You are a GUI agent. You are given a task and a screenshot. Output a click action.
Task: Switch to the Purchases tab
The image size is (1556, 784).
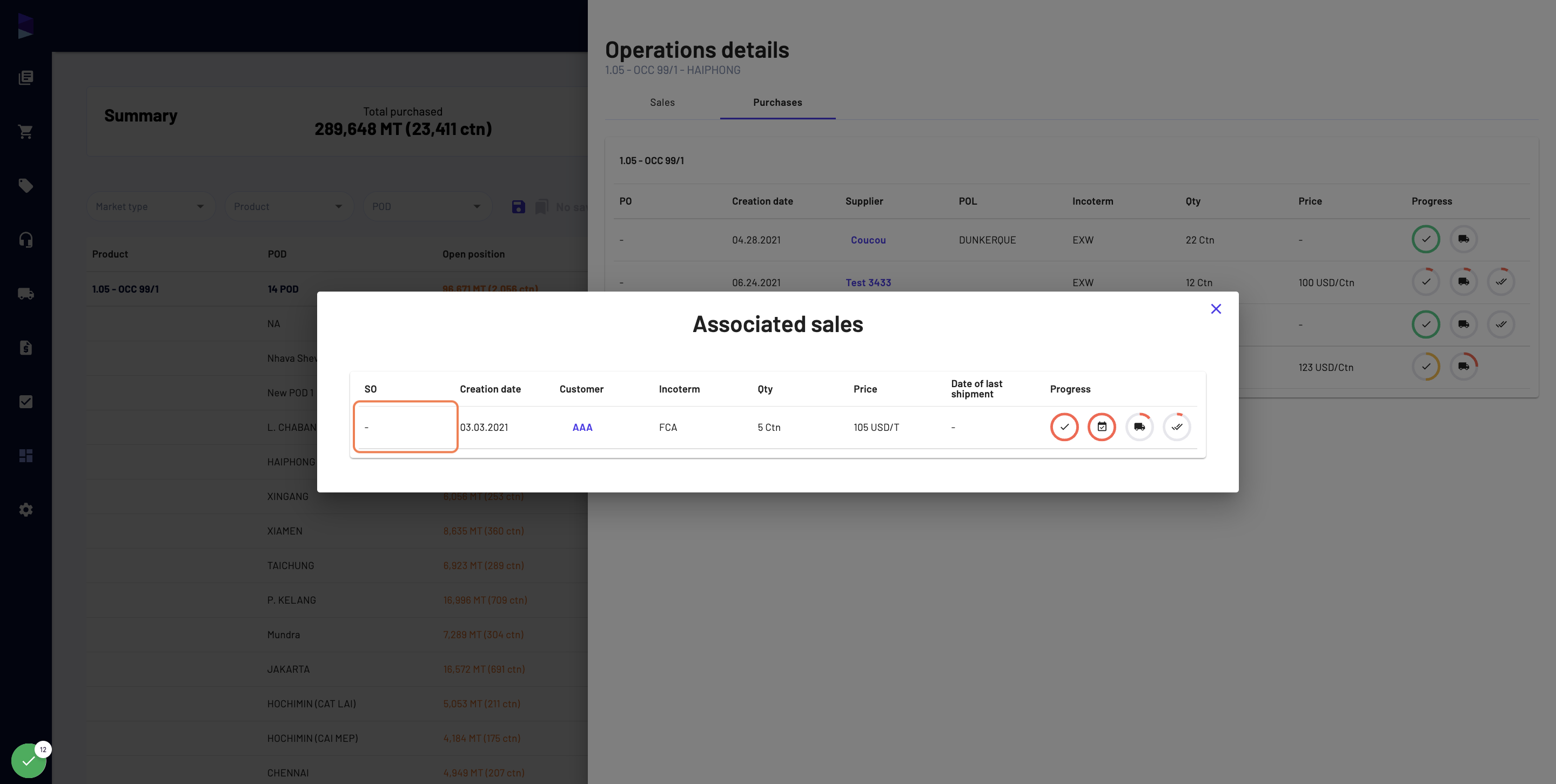(x=777, y=103)
